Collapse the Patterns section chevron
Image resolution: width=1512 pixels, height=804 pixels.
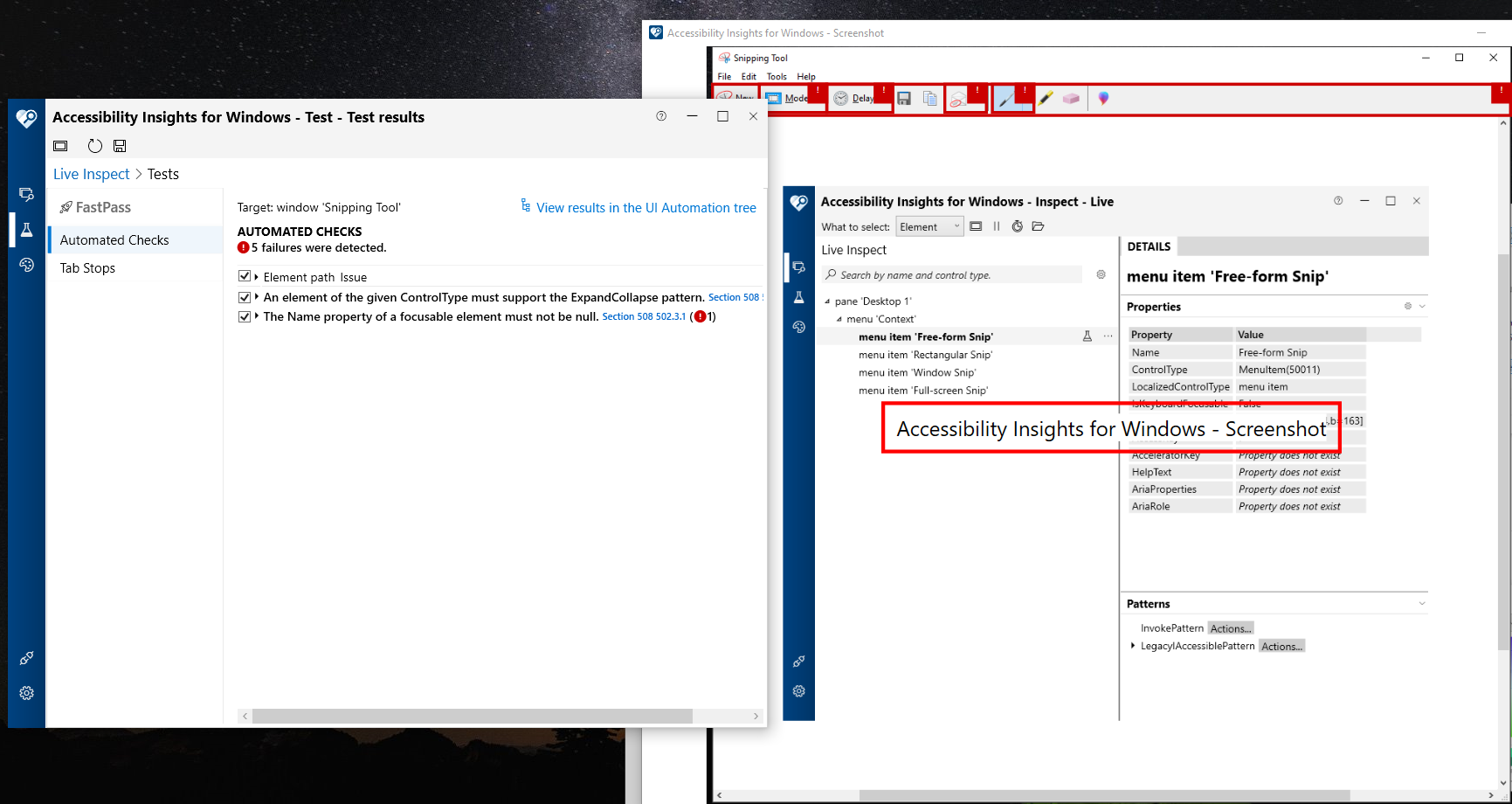coord(1422,603)
